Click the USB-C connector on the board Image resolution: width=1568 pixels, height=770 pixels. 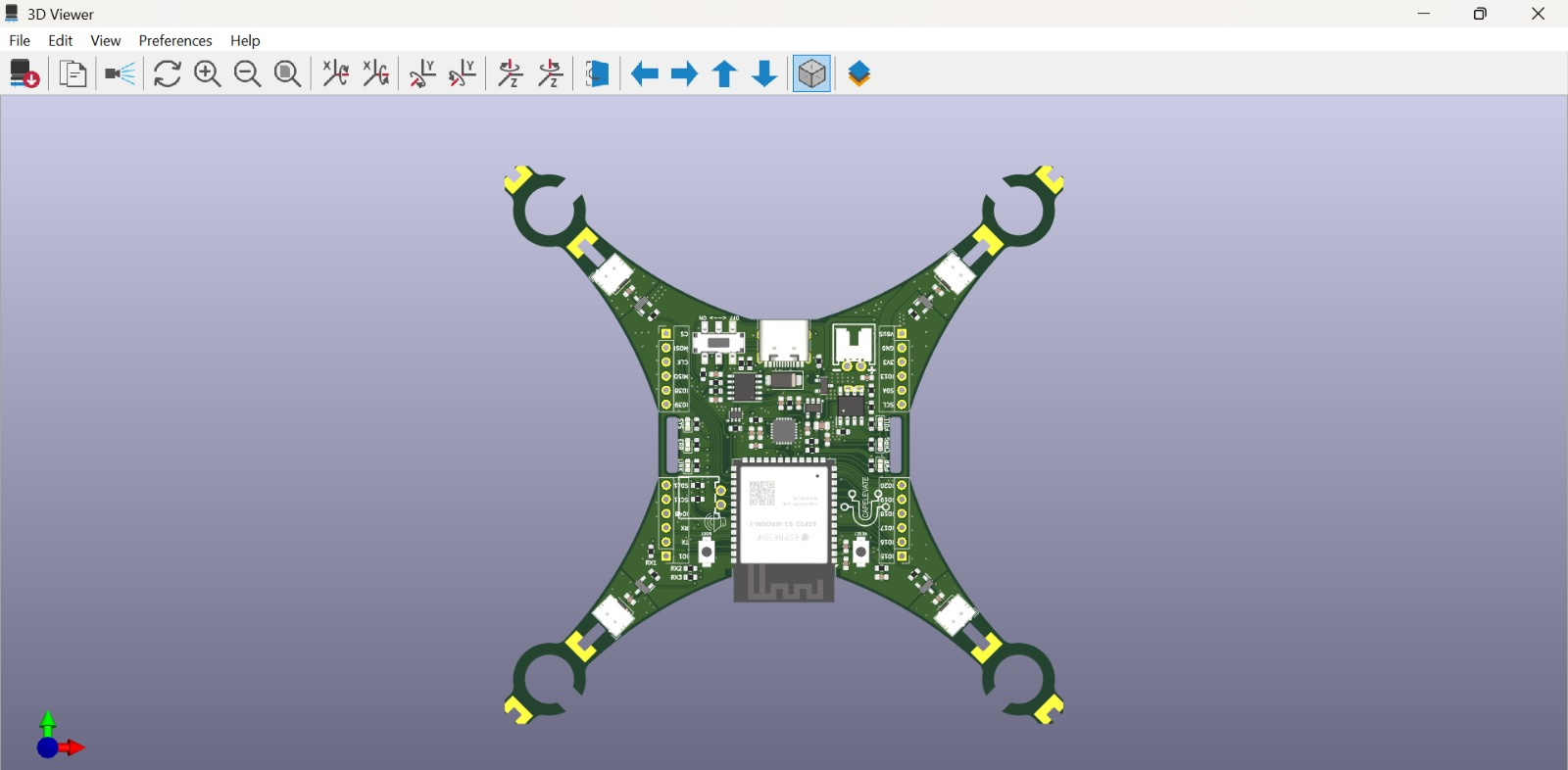click(x=784, y=342)
